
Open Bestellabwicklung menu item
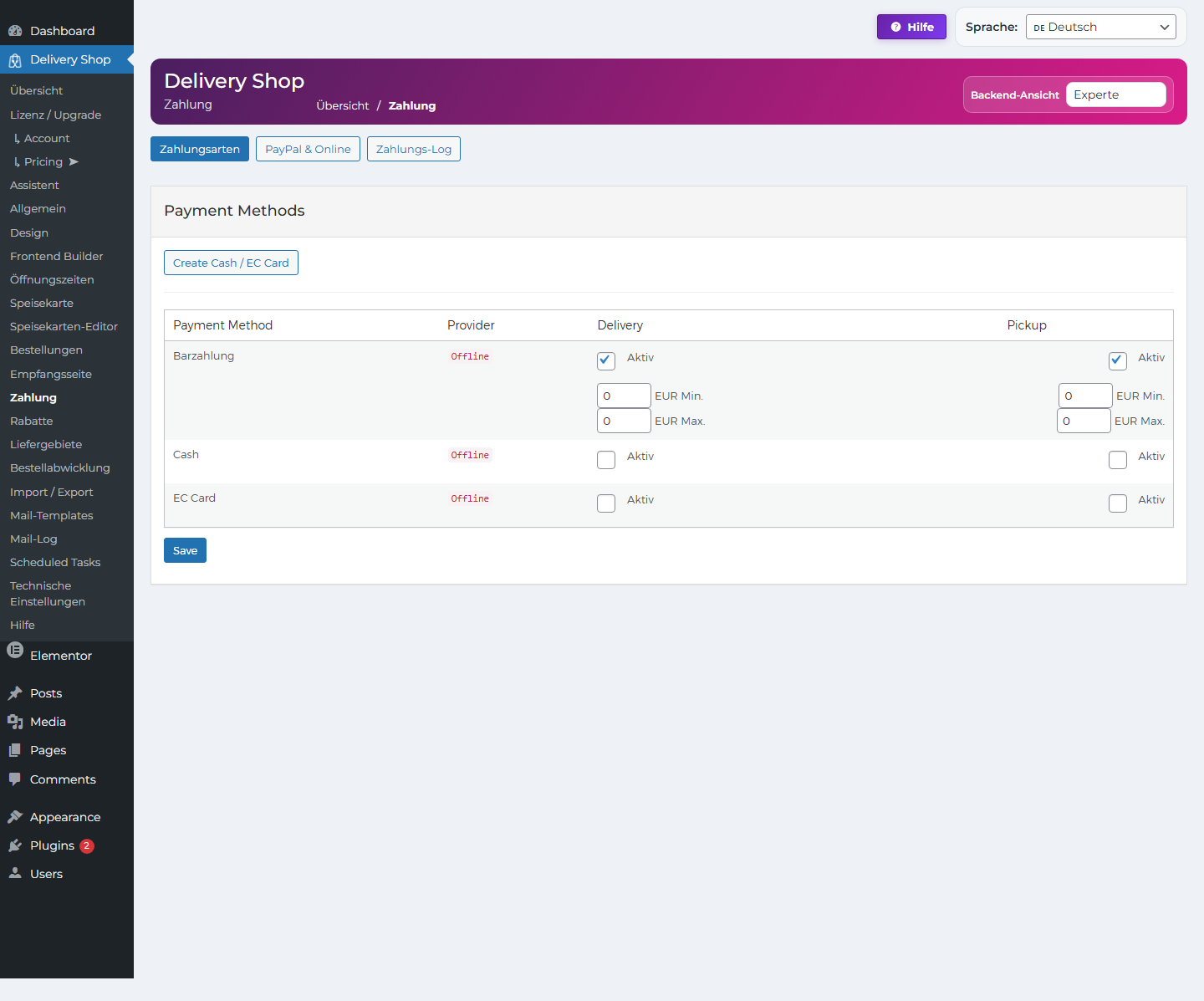pyautogui.click(x=60, y=467)
